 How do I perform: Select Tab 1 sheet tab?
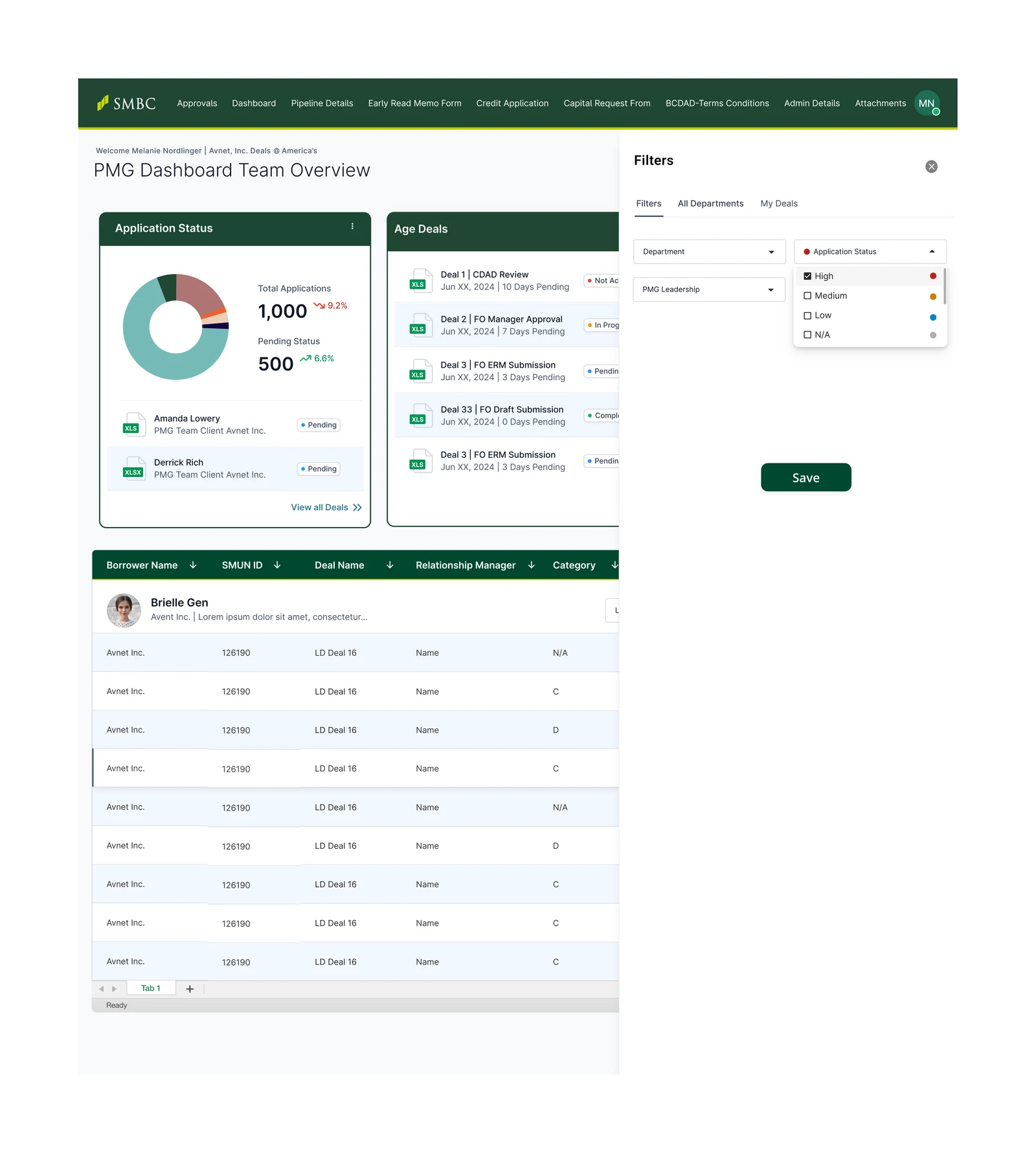151,988
